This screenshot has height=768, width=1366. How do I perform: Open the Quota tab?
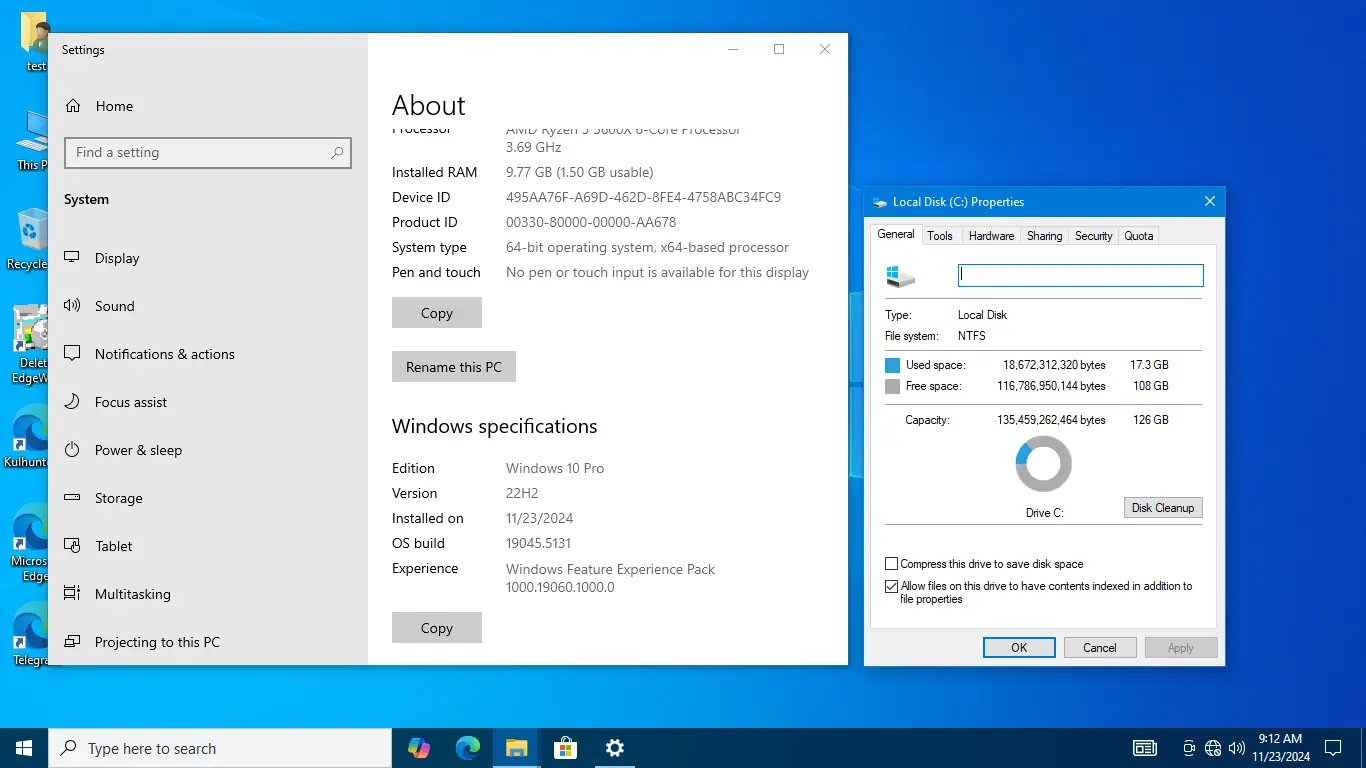1139,236
